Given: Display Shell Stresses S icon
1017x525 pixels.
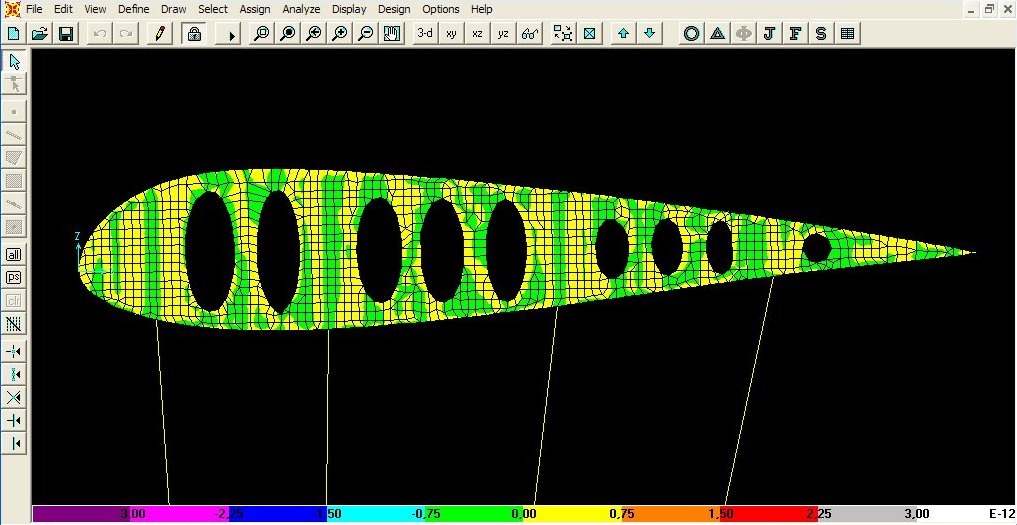Looking at the screenshot, I should click(x=821, y=33).
